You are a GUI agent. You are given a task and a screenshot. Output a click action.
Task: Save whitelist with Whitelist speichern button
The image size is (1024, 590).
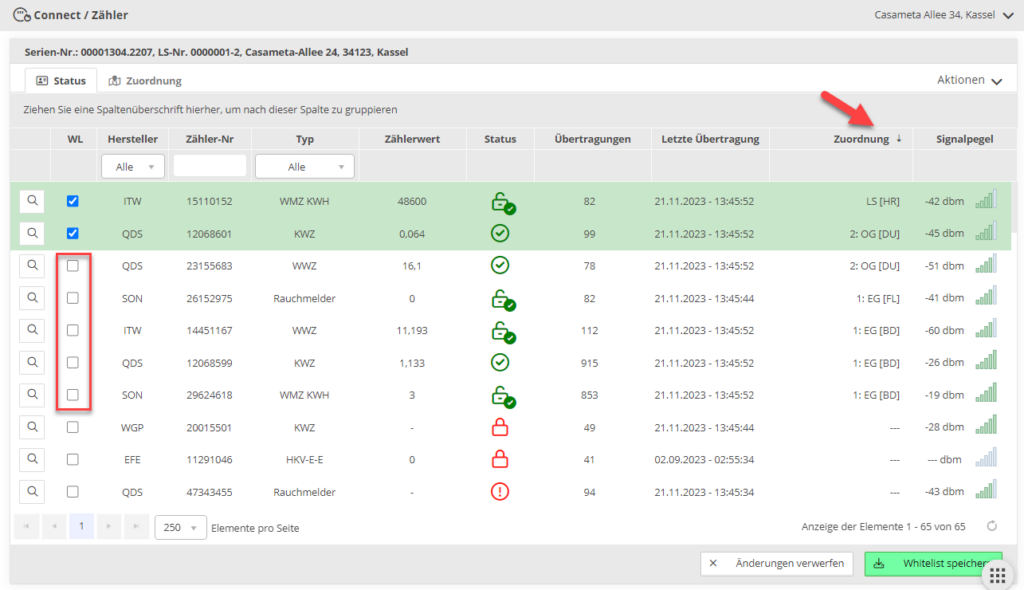(932, 563)
